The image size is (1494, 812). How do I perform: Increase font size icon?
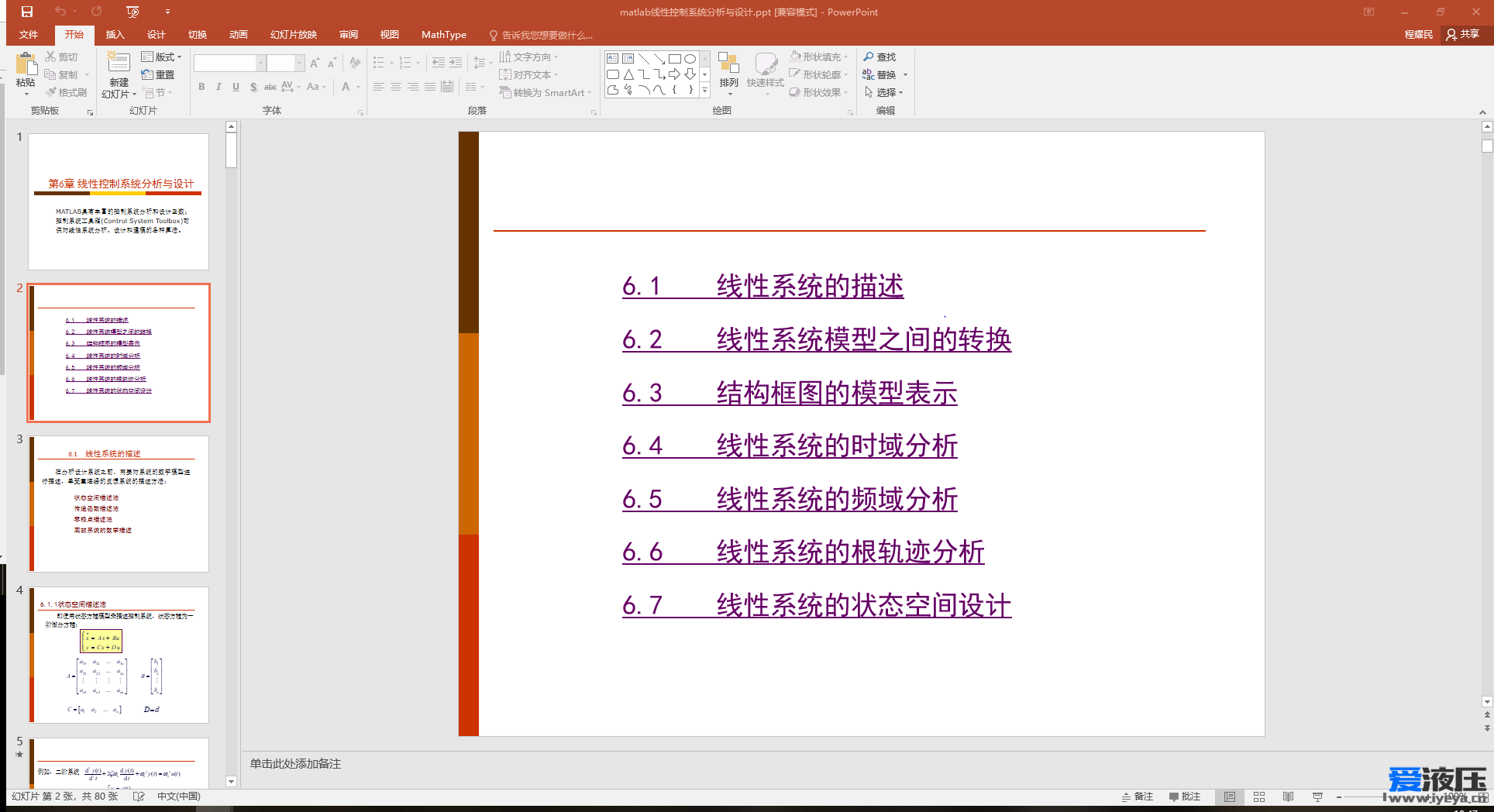pyautogui.click(x=315, y=64)
